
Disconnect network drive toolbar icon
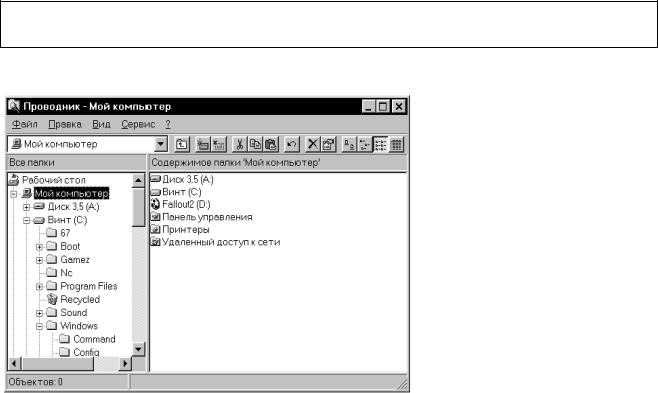tap(219, 145)
